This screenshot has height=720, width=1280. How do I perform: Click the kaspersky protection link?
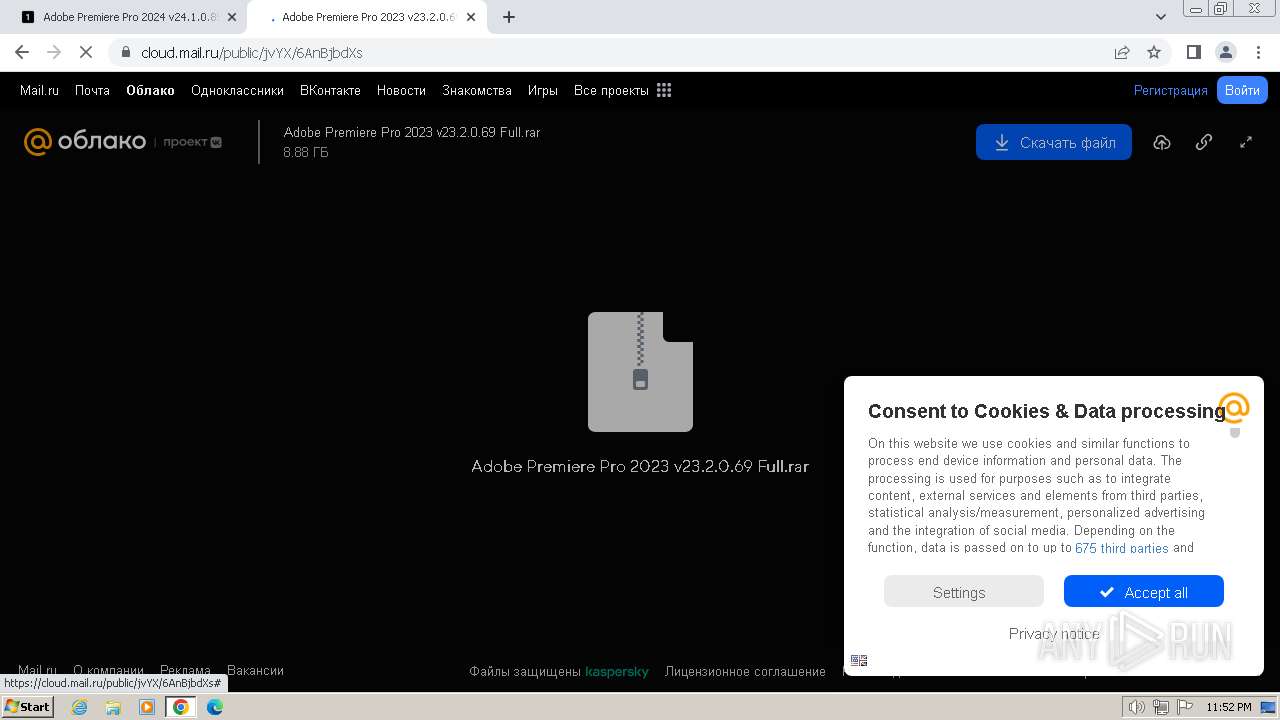[617, 671]
